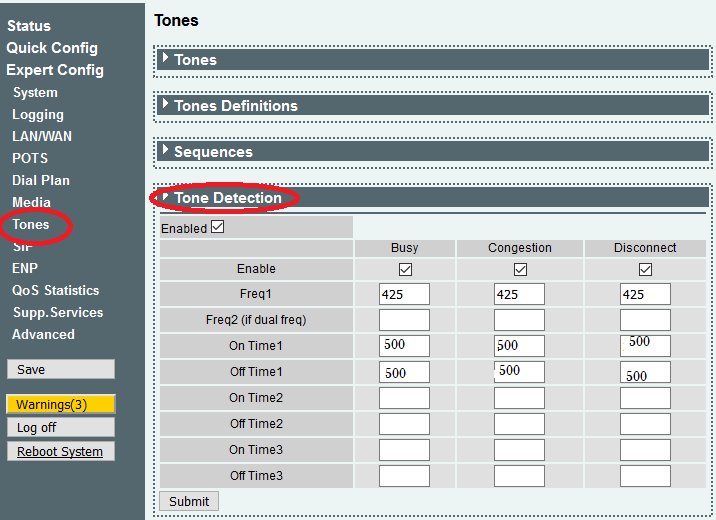Uncheck the Congestion Enable checkbox
This screenshot has width=716, height=520.
[520, 270]
